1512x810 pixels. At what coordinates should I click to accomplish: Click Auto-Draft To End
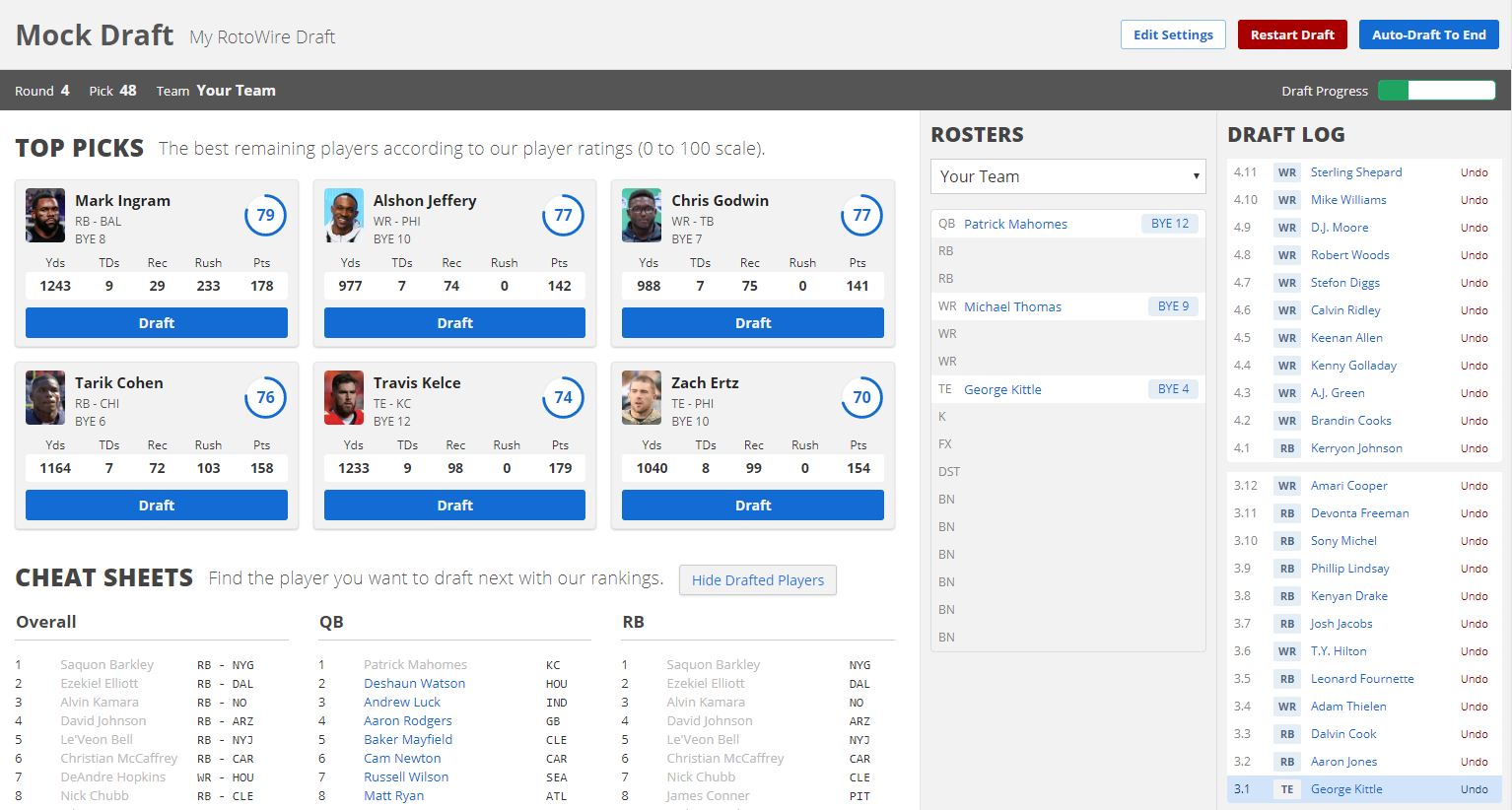coord(1429,34)
